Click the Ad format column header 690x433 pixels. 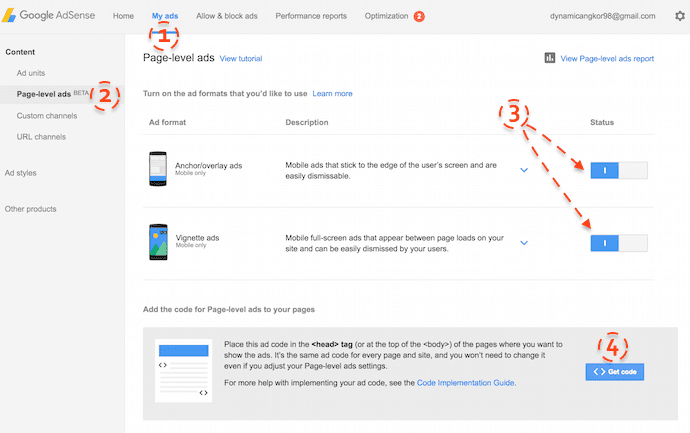pyautogui.click(x=167, y=122)
